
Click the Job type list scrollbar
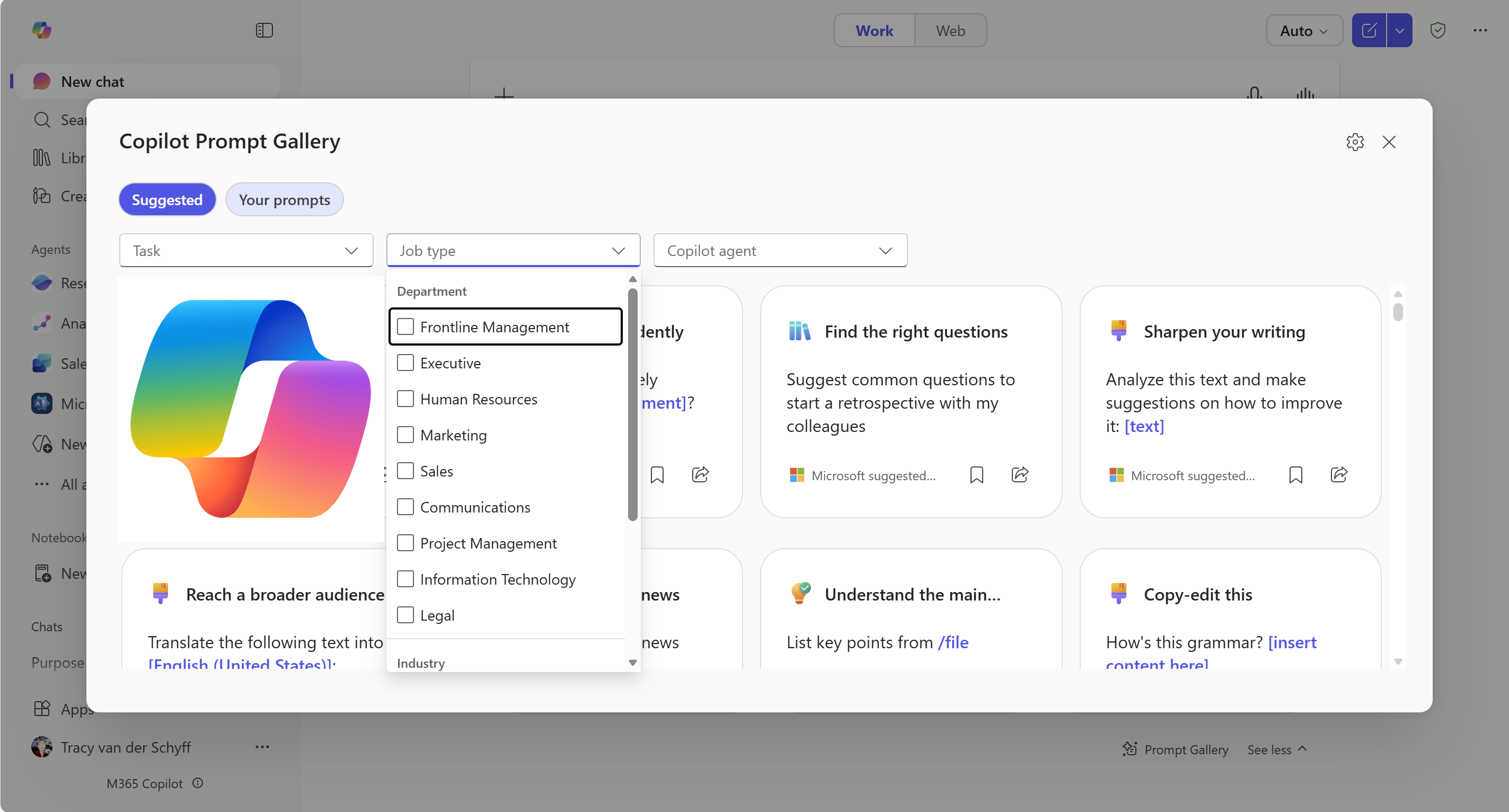tap(632, 404)
